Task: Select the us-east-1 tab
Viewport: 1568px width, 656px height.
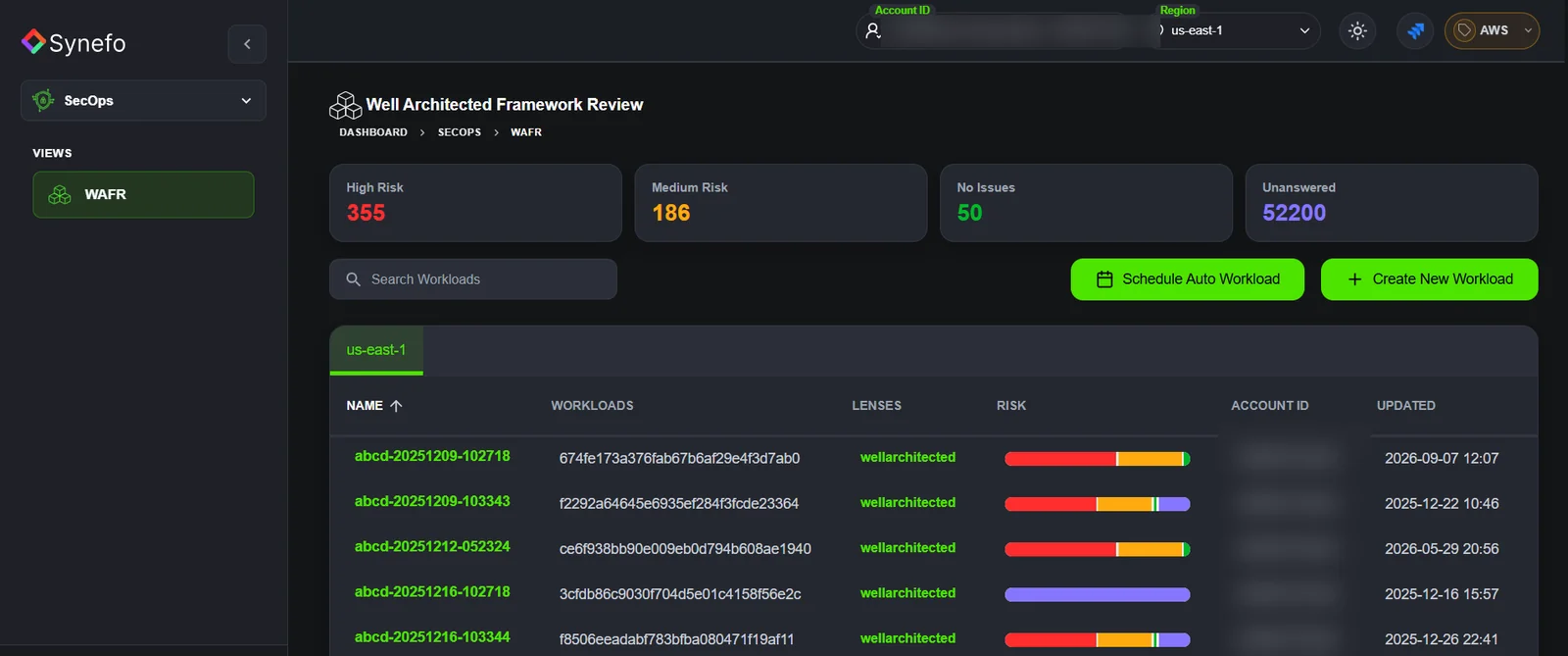Action: pos(376,350)
